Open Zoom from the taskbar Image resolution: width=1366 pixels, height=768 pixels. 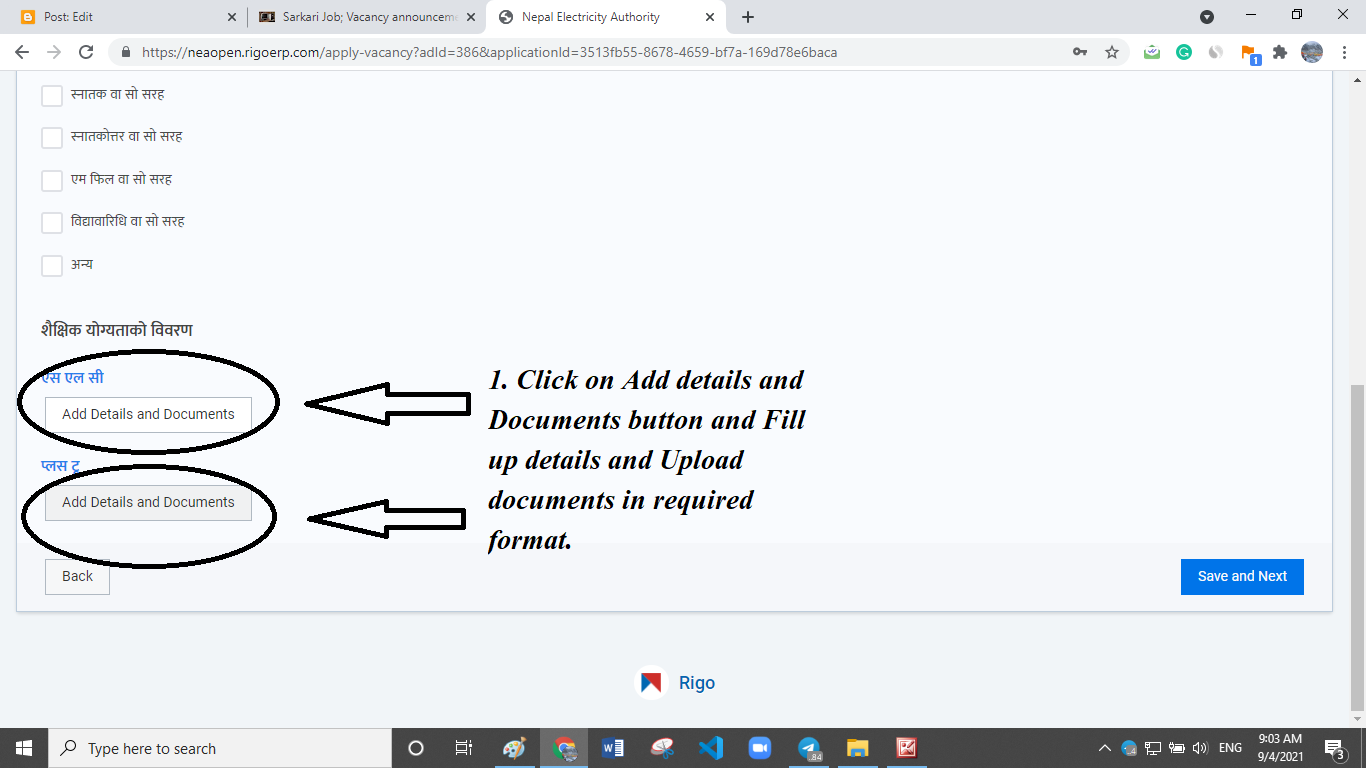(x=760, y=748)
